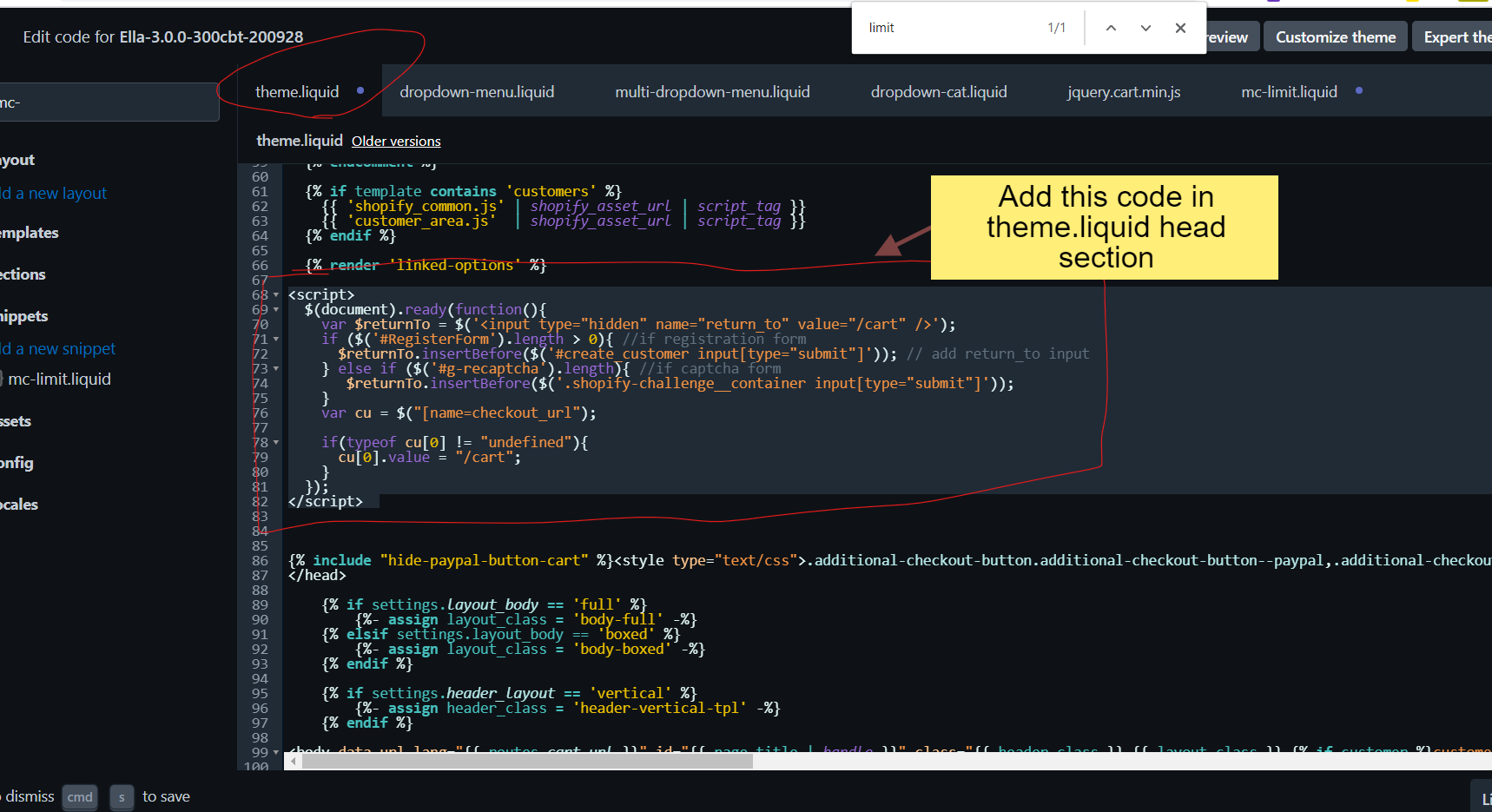This screenshot has height=812, width=1492.
Task: Click Customize theme button
Action: coord(1336,36)
